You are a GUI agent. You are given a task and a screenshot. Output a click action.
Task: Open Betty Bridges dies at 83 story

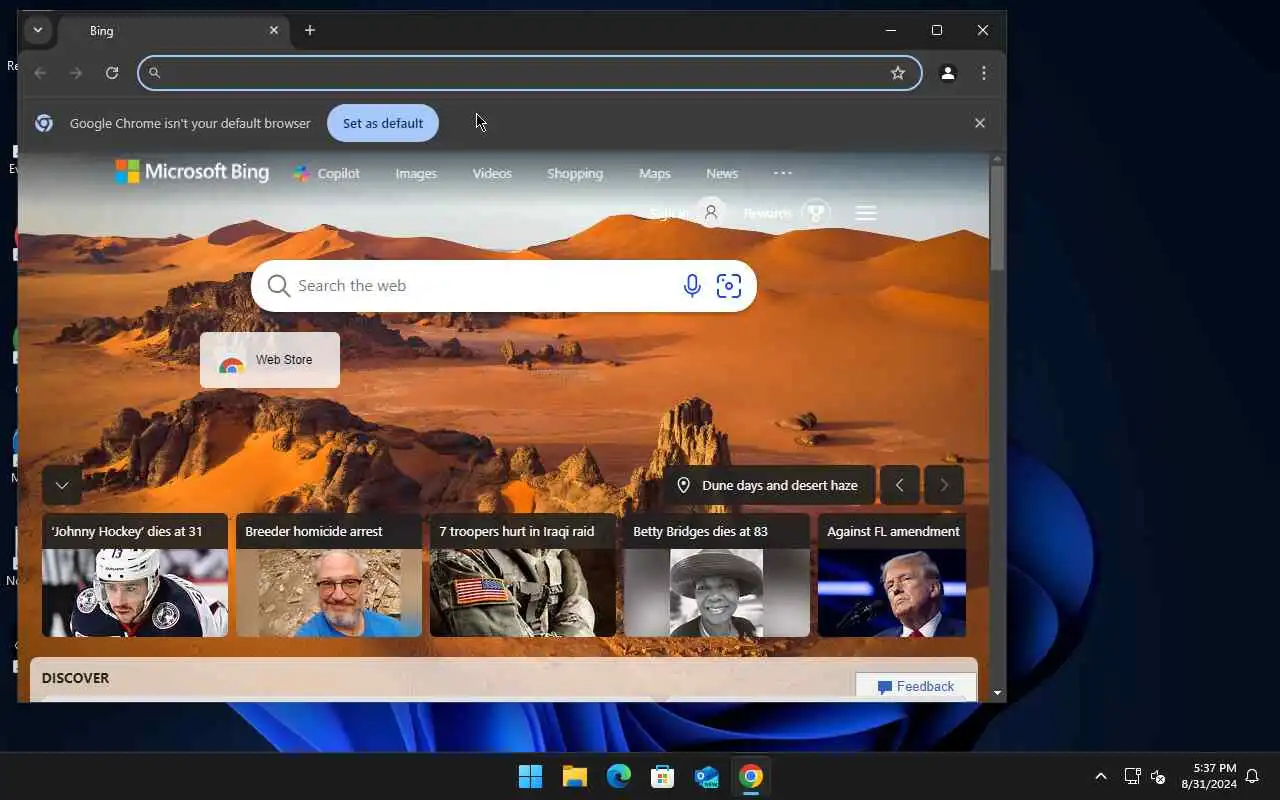click(717, 575)
